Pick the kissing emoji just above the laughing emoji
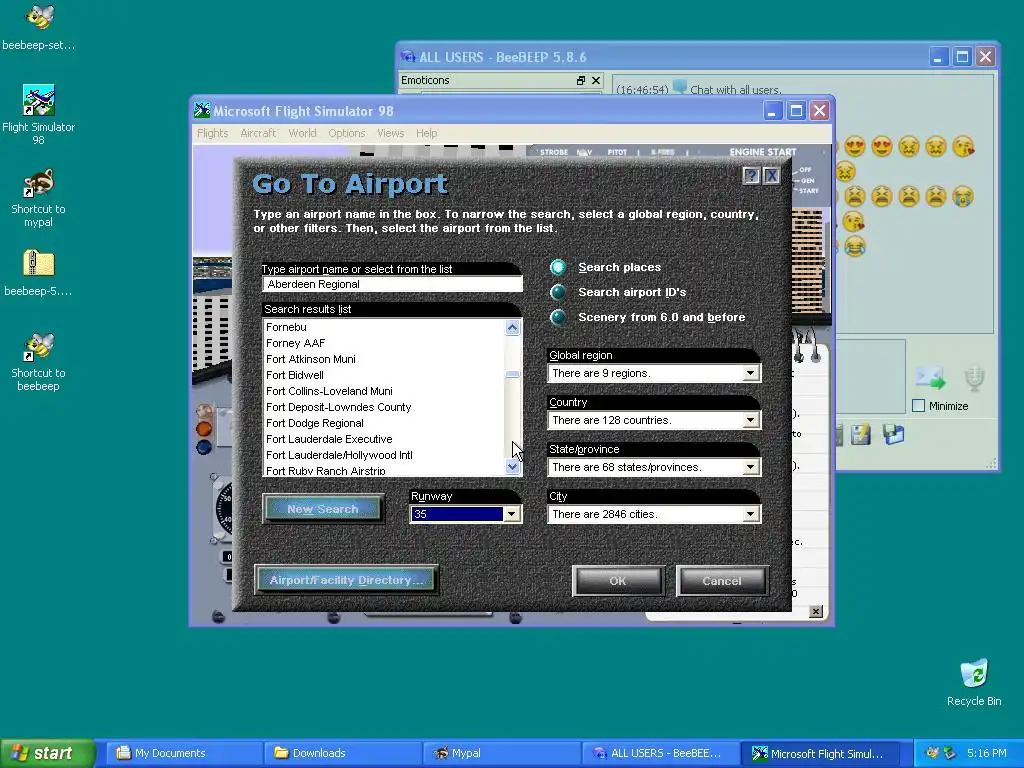This screenshot has height=768, width=1024. (x=854, y=221)
